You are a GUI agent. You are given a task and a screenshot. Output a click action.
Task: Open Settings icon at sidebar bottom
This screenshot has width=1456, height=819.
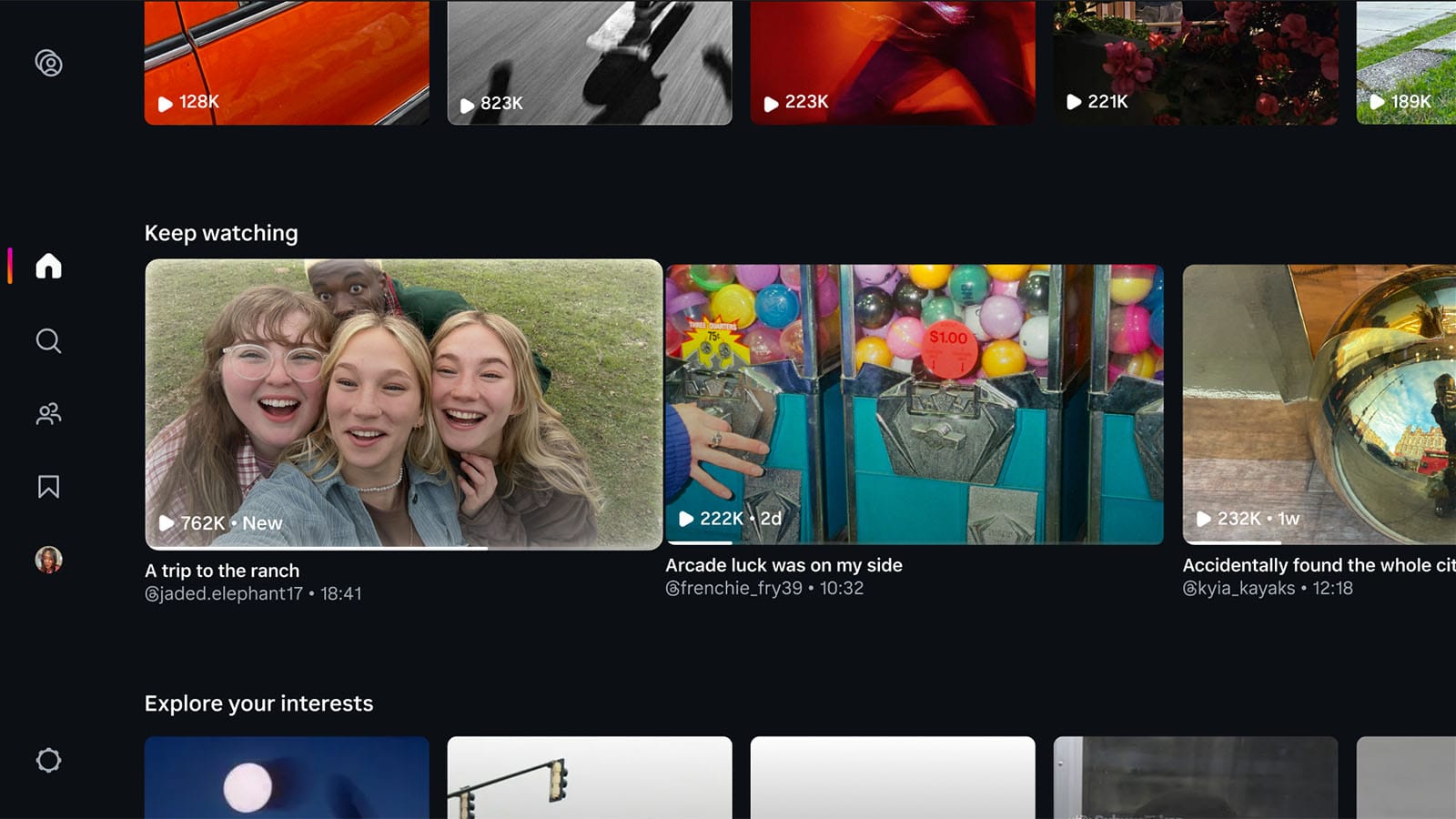48,760
